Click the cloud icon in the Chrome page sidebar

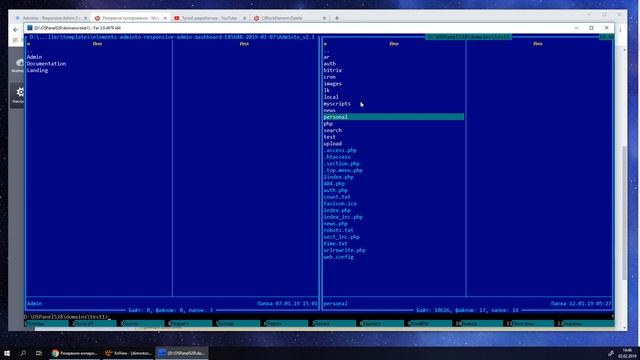(20, 62)
